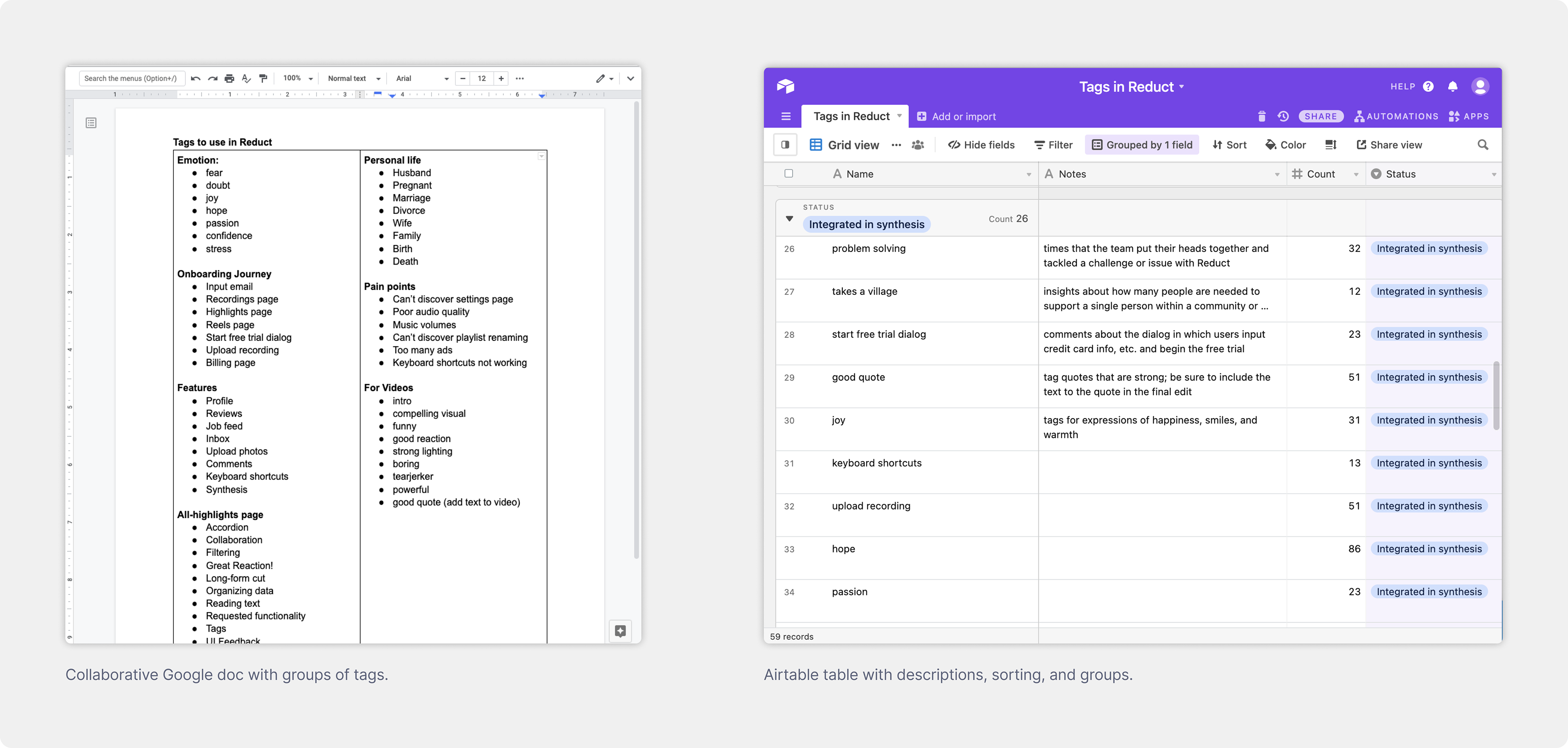Open the Status column header dropdown arrow
1568x748 pixels.
pos(1494,175)
